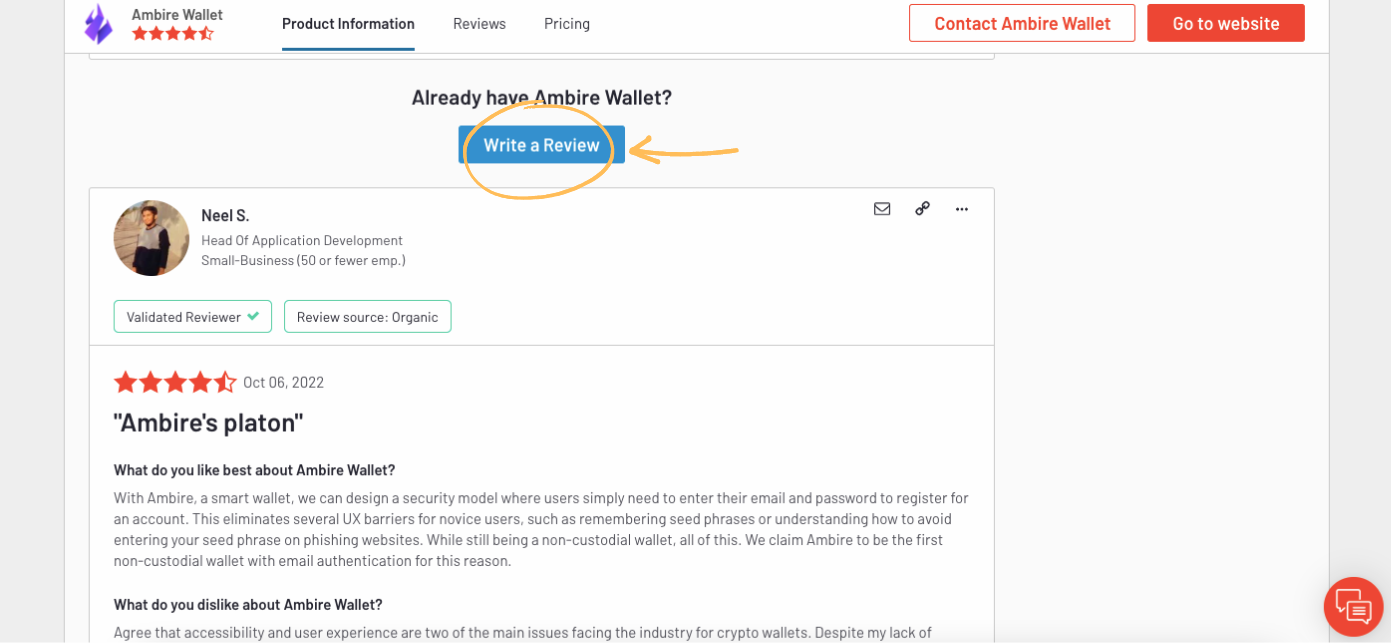Open the three-dot more options menu
This screenshot has height=644, width=1391.
tap(962, 209)
